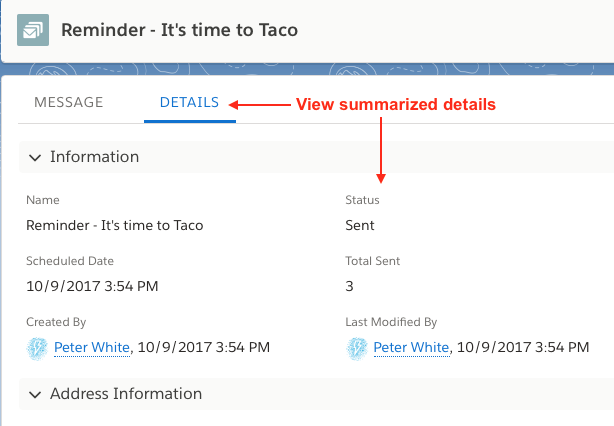Click the Status field label

pyautogui.click(x=362, y=200)
